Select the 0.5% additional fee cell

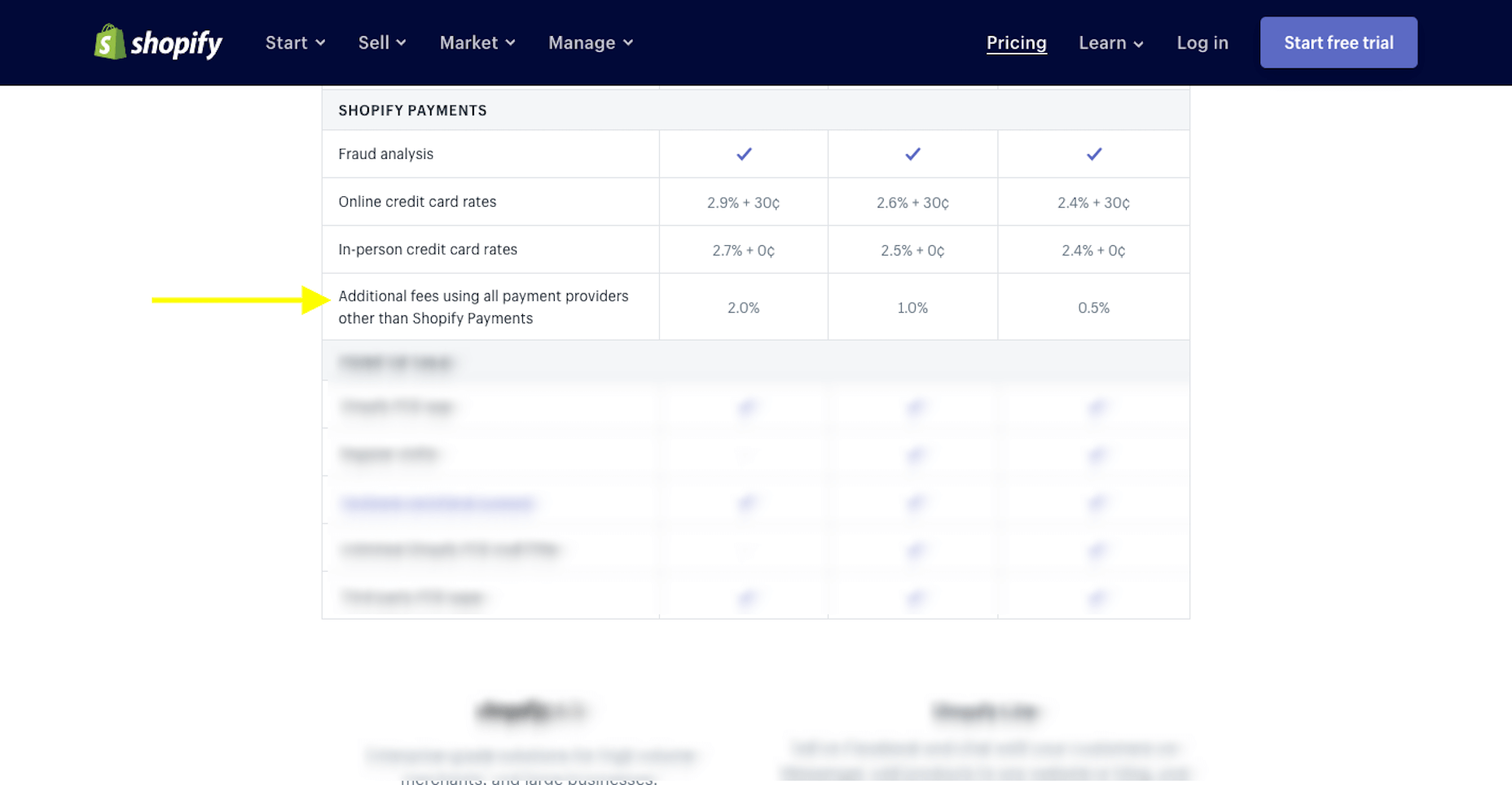tap(1093, 308)
